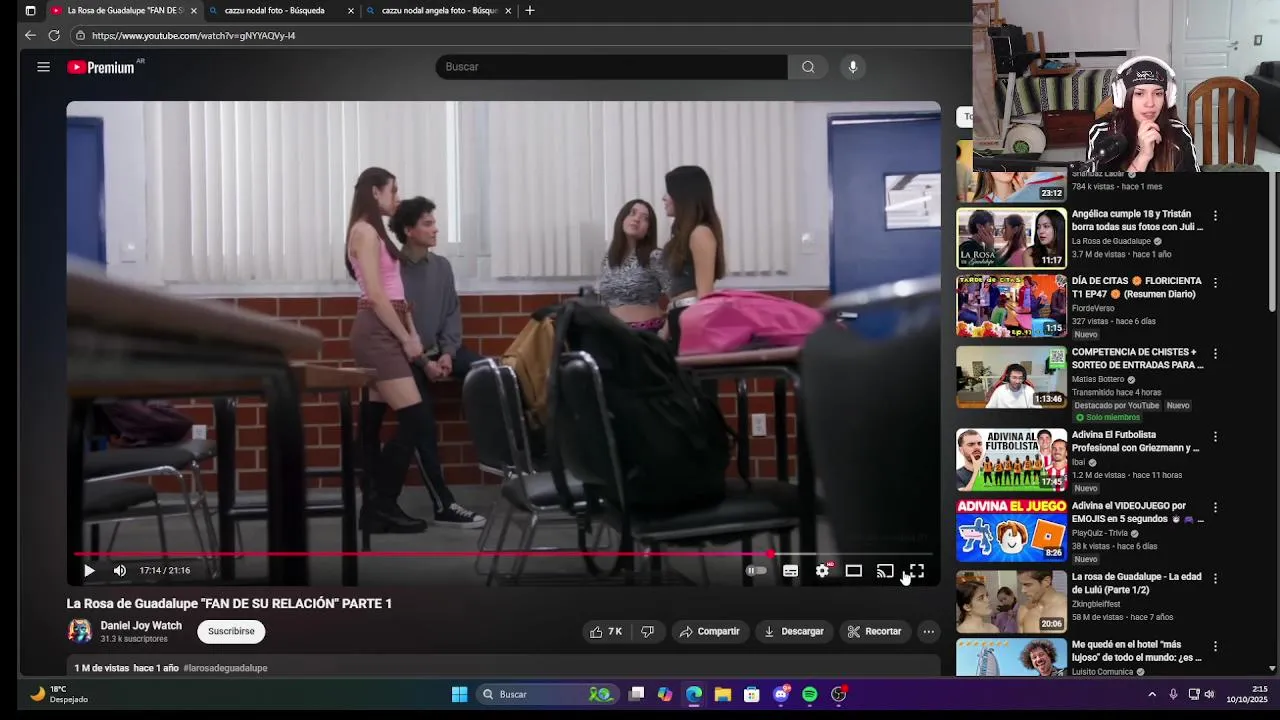Open Task View from the taskbar
This screenshot has width=1280, height=720.
tap(636, 694)
